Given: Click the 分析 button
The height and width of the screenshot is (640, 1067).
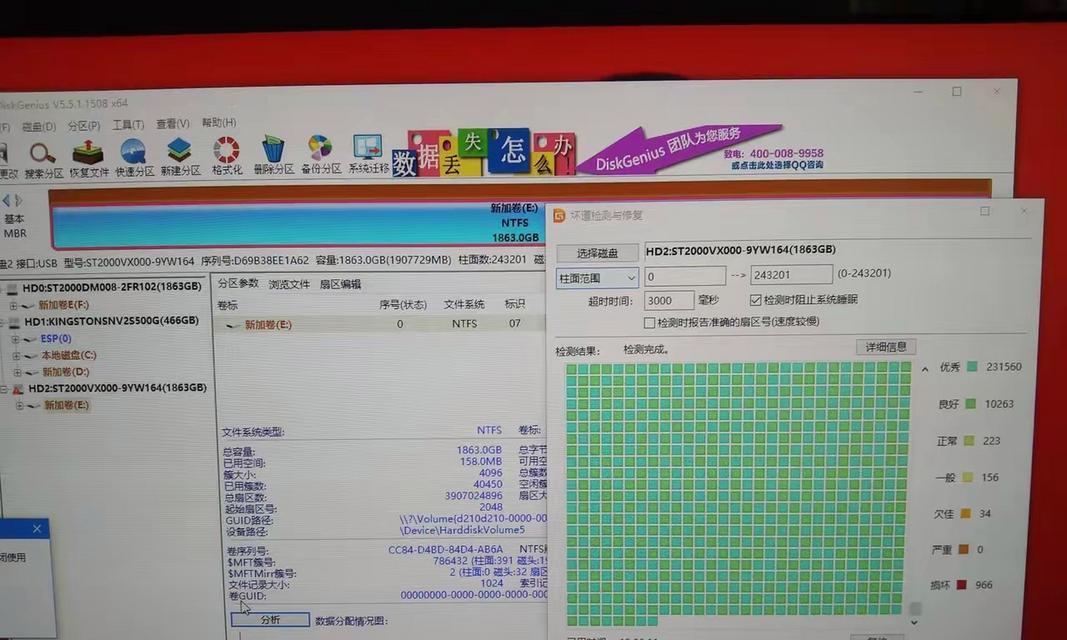Looking at the screenshot, I should [x=270, y=620].
